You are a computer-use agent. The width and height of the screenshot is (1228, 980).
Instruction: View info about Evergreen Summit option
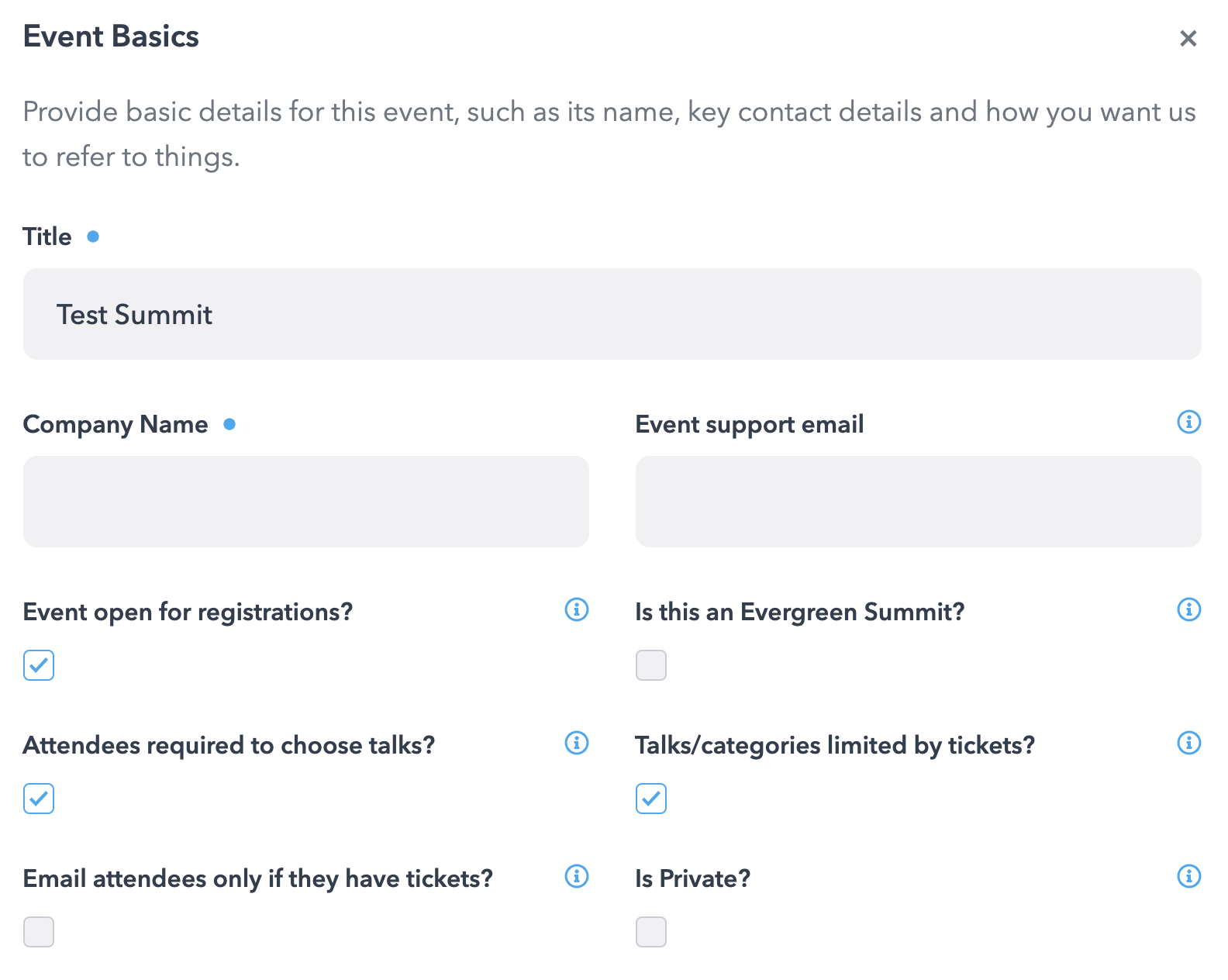click(1188, 609)
